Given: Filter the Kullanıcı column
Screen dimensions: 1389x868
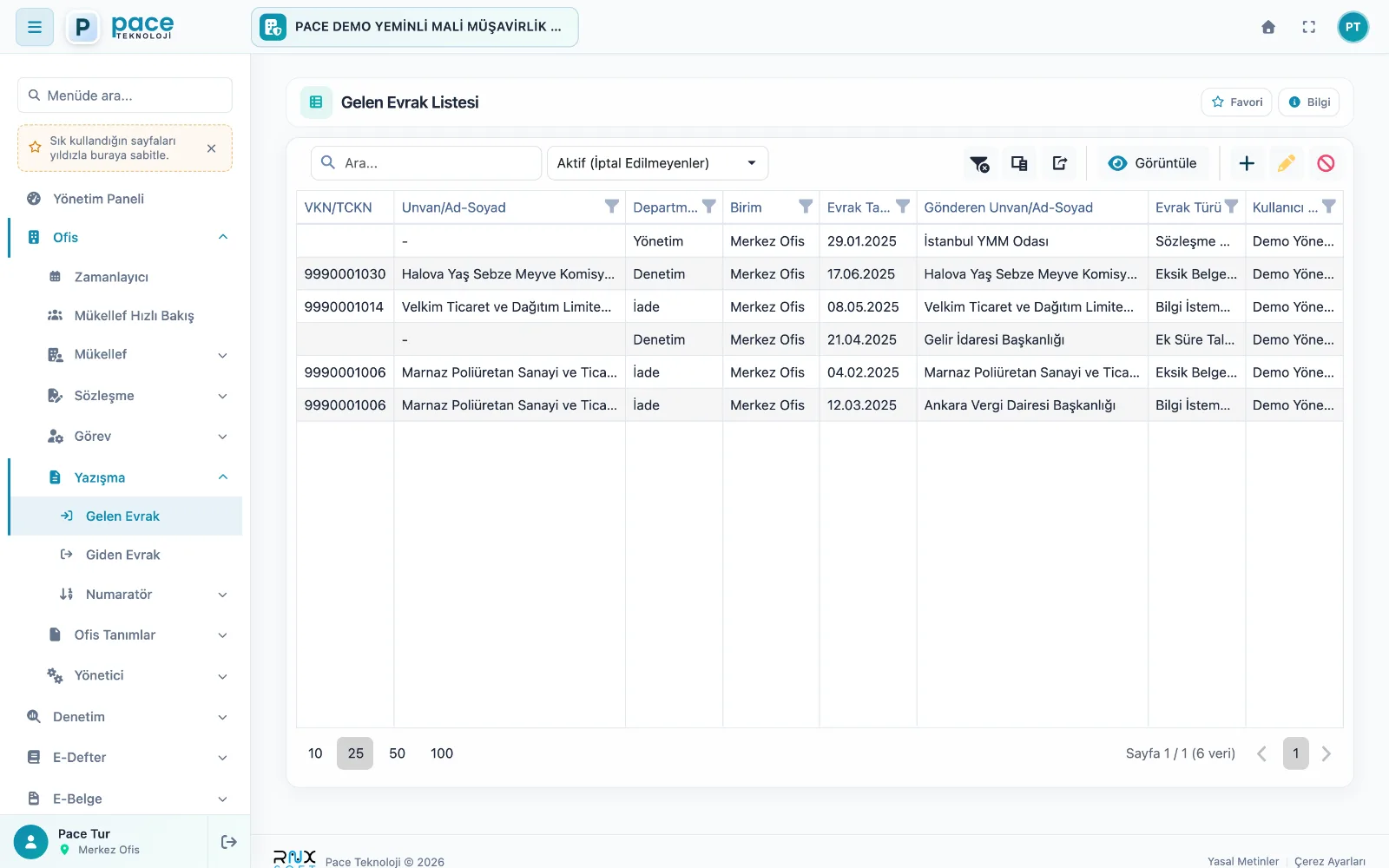Looking at the screenshot, I should pos(1329,207).
